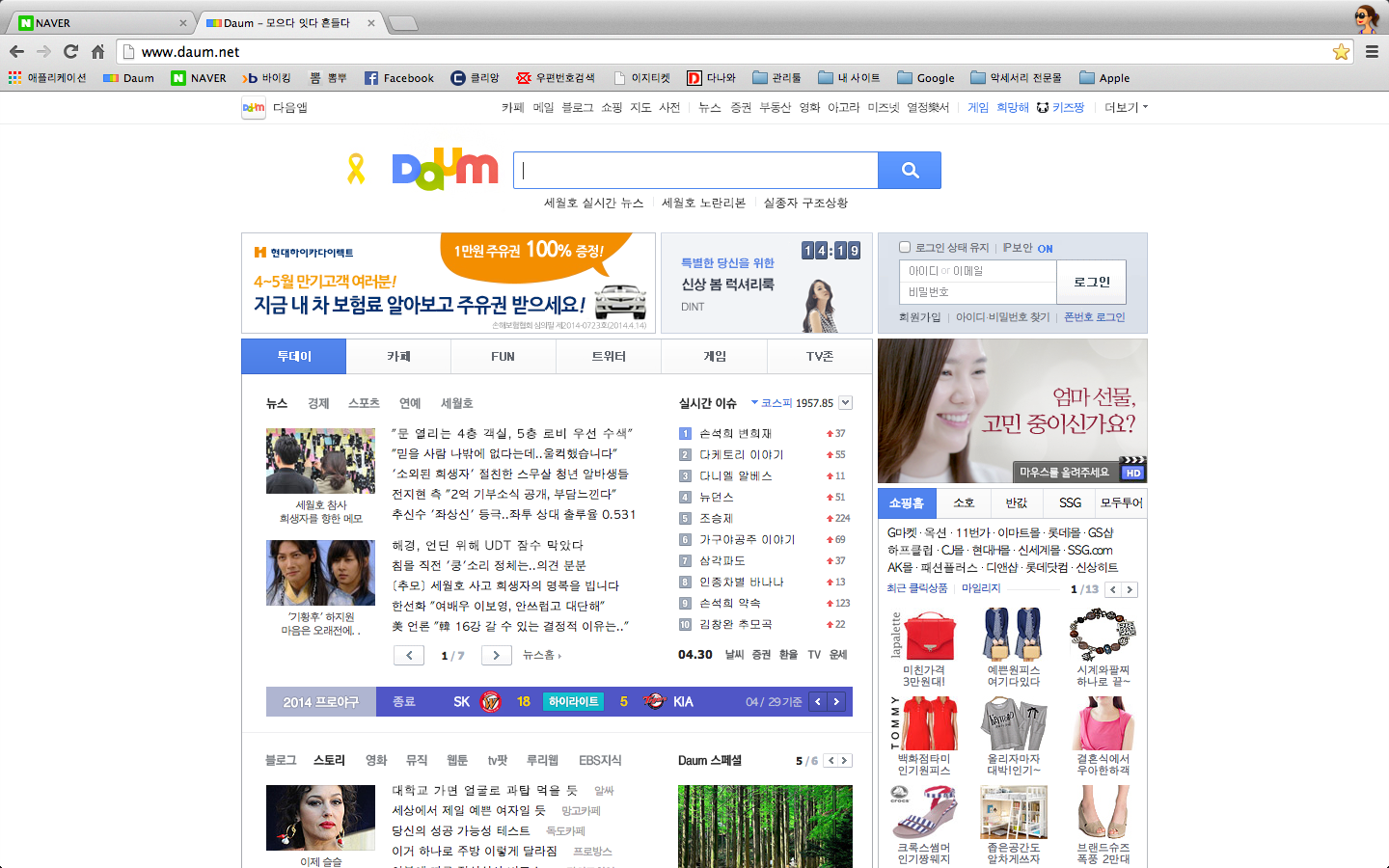Open the new tab button
The width and height of the screenshot is (1389, 868).
(x=402, y=23)
